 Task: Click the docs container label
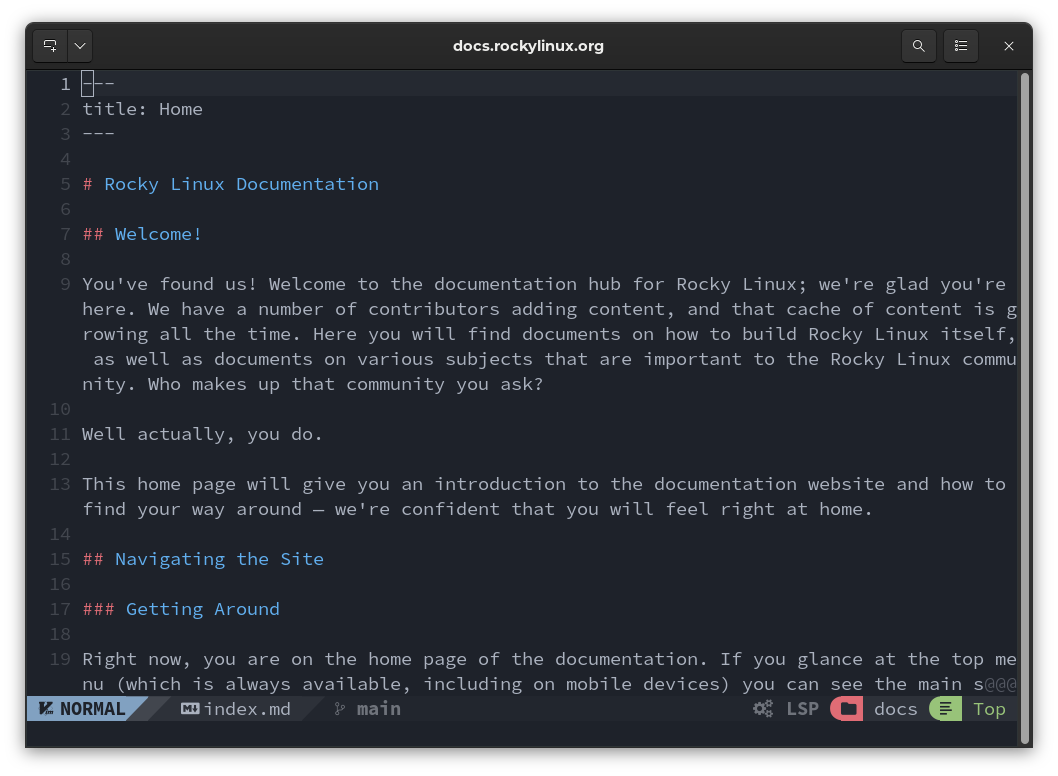[896, 709]
